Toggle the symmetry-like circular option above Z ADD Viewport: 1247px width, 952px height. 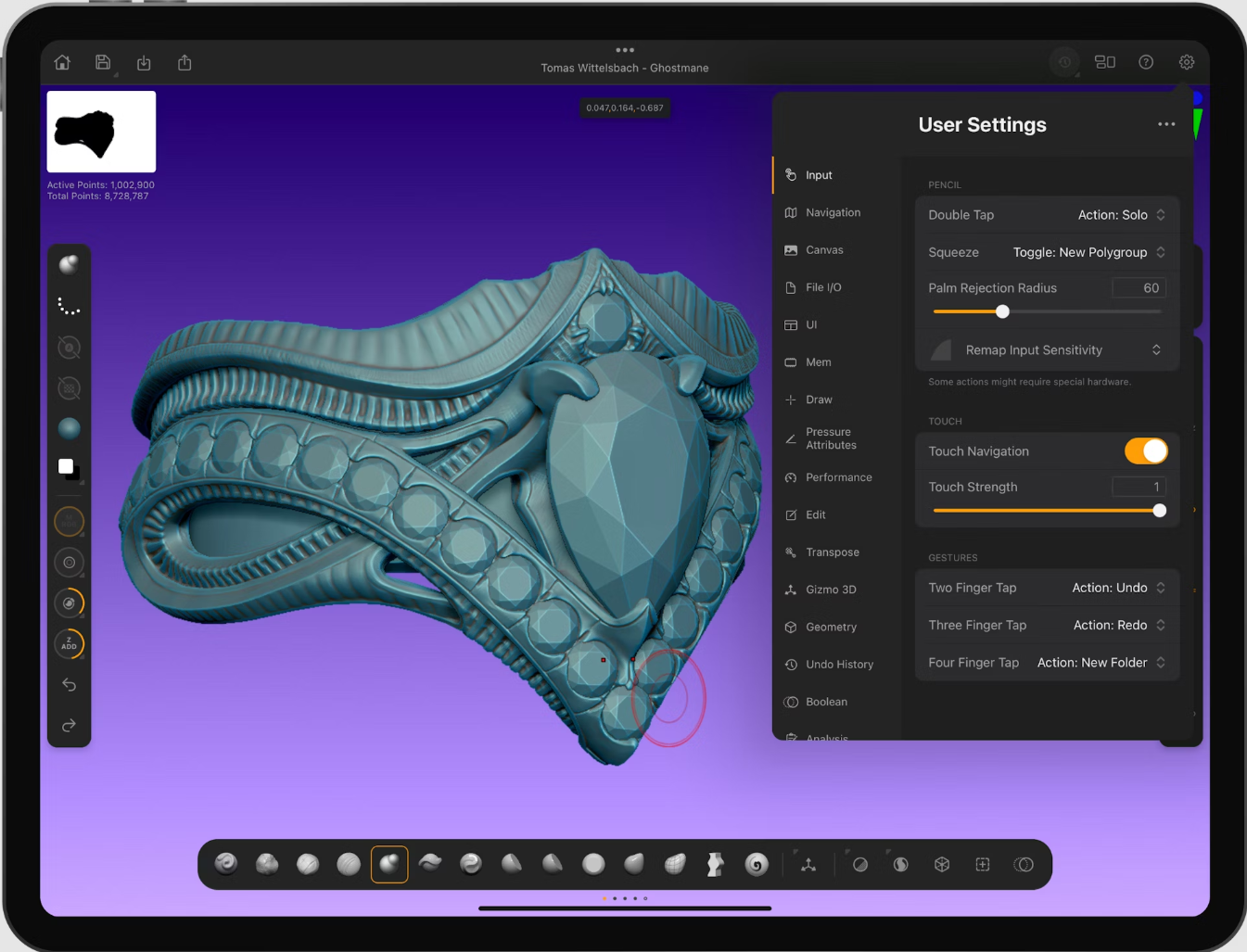(x=69, y=603)
